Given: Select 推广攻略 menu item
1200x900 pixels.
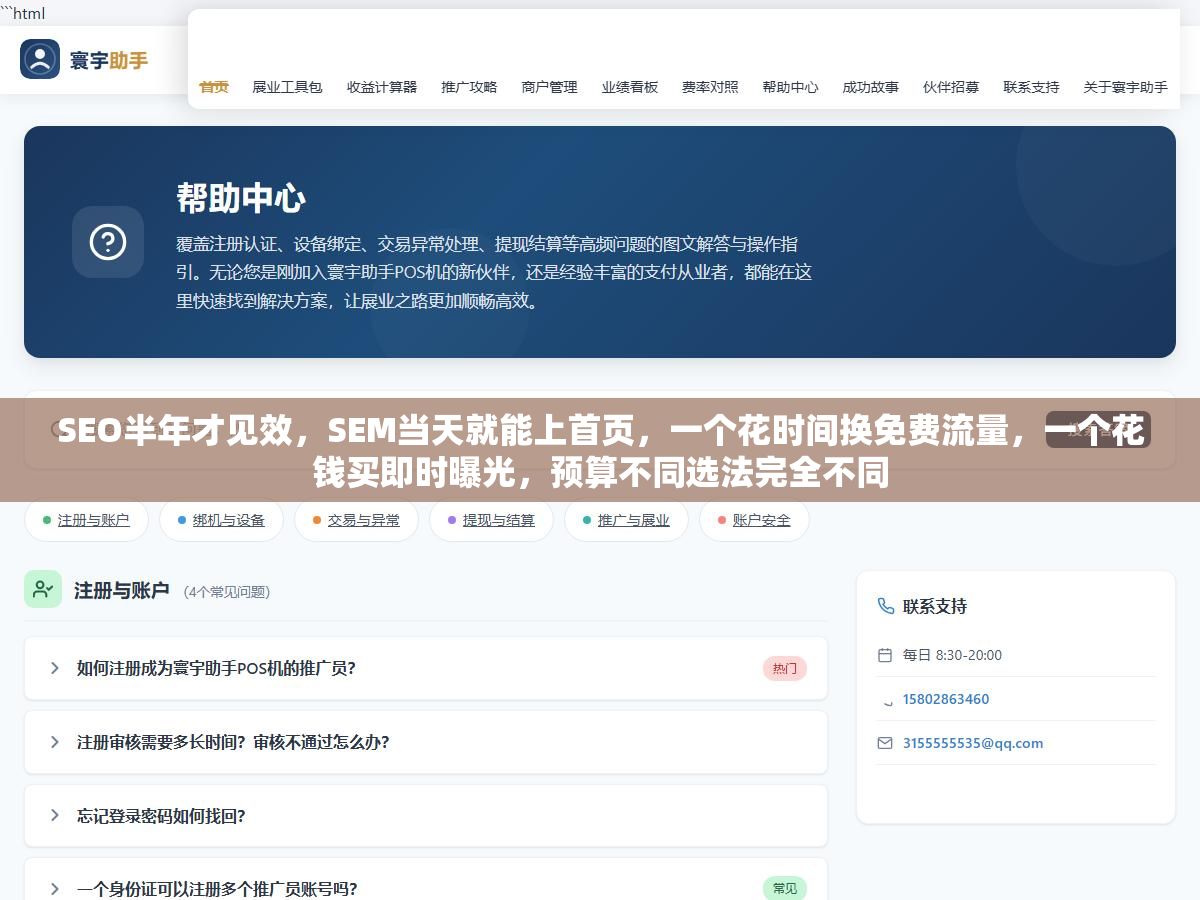Looking at the screenshot, I should click(x=469, y=87).
